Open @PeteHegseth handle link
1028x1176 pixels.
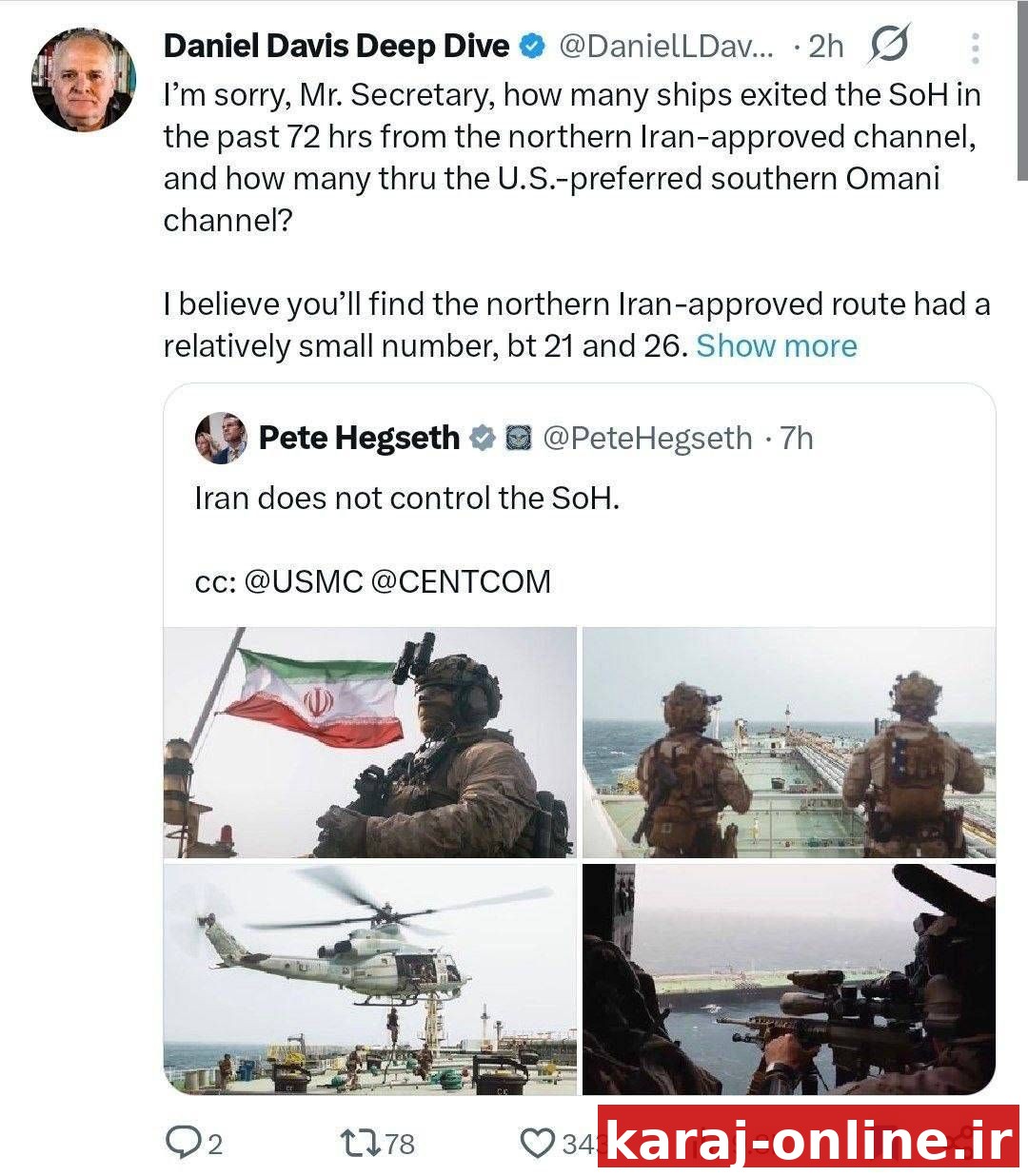pos(647,438)
